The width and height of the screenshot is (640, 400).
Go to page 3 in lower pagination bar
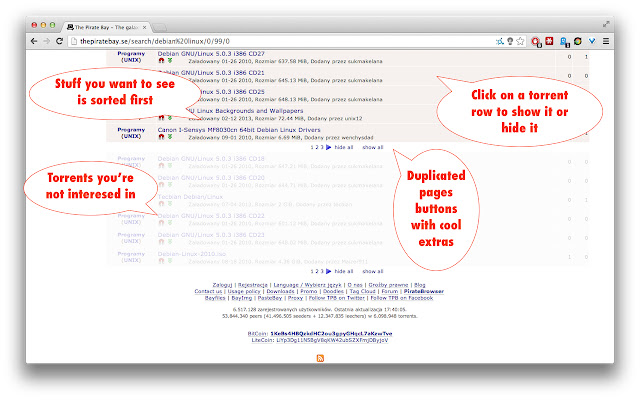click(322, 271)
